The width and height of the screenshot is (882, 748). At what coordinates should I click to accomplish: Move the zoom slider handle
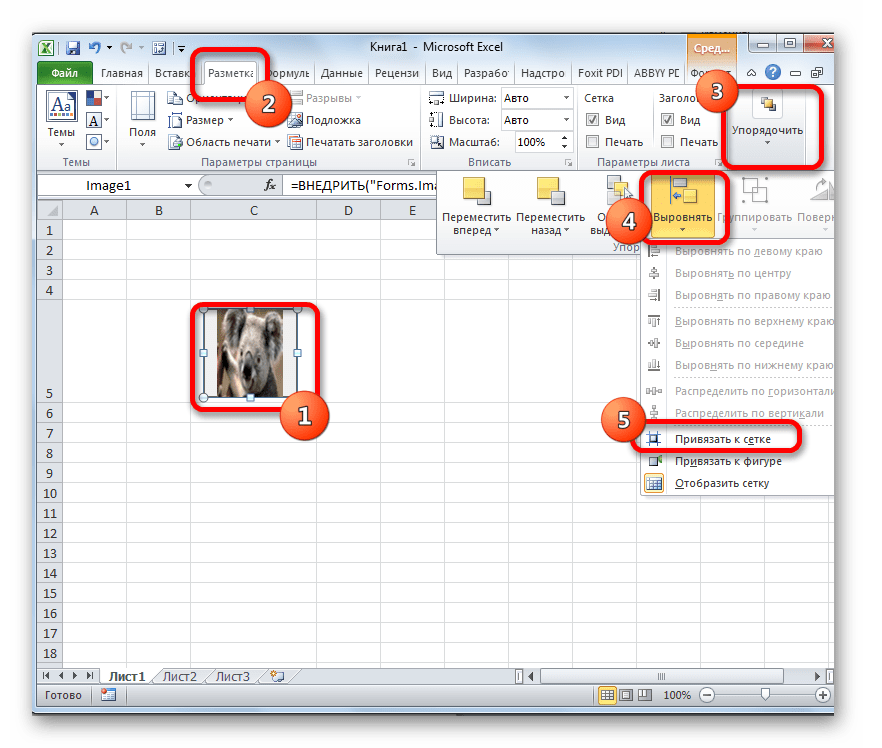765,695
